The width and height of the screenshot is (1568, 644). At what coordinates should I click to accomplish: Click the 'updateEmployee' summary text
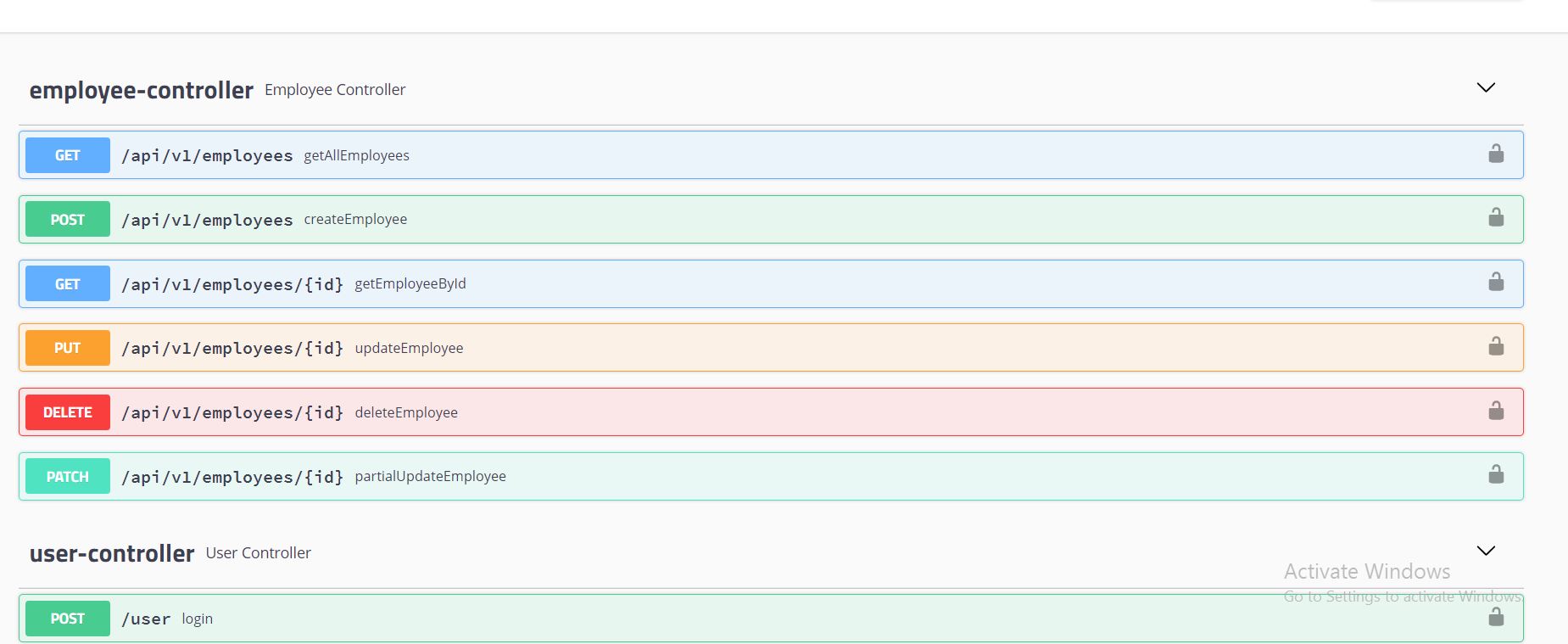pyautogui.click(x=409, y=348)
